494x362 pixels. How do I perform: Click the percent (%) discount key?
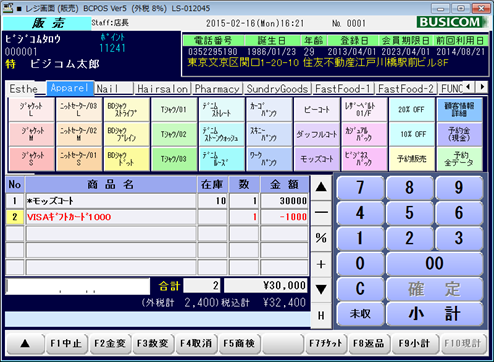coord(321,238)
